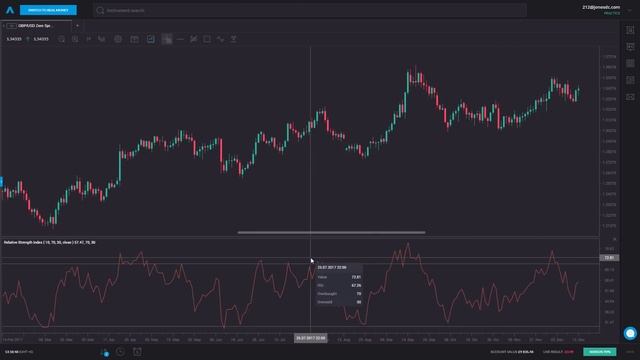The image size is (640, 360).
Task: Toggle the highlighted indicators chart icon
Action: [x=151, y=39]
